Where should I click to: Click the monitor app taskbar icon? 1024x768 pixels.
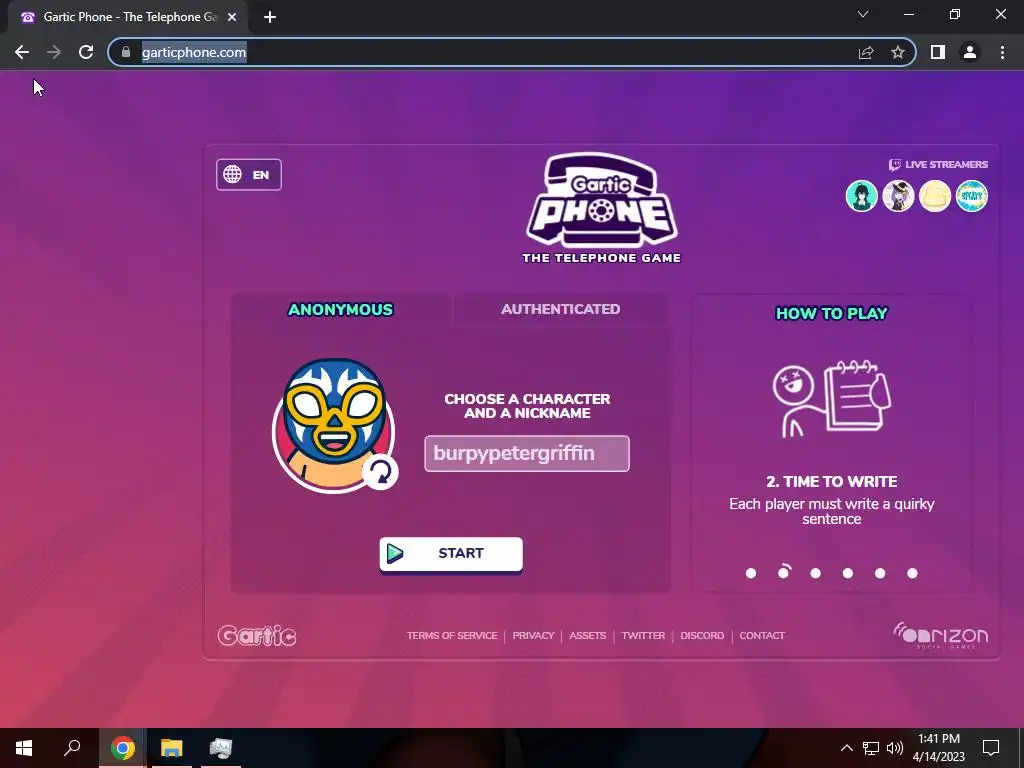click(x=221, y=748)
